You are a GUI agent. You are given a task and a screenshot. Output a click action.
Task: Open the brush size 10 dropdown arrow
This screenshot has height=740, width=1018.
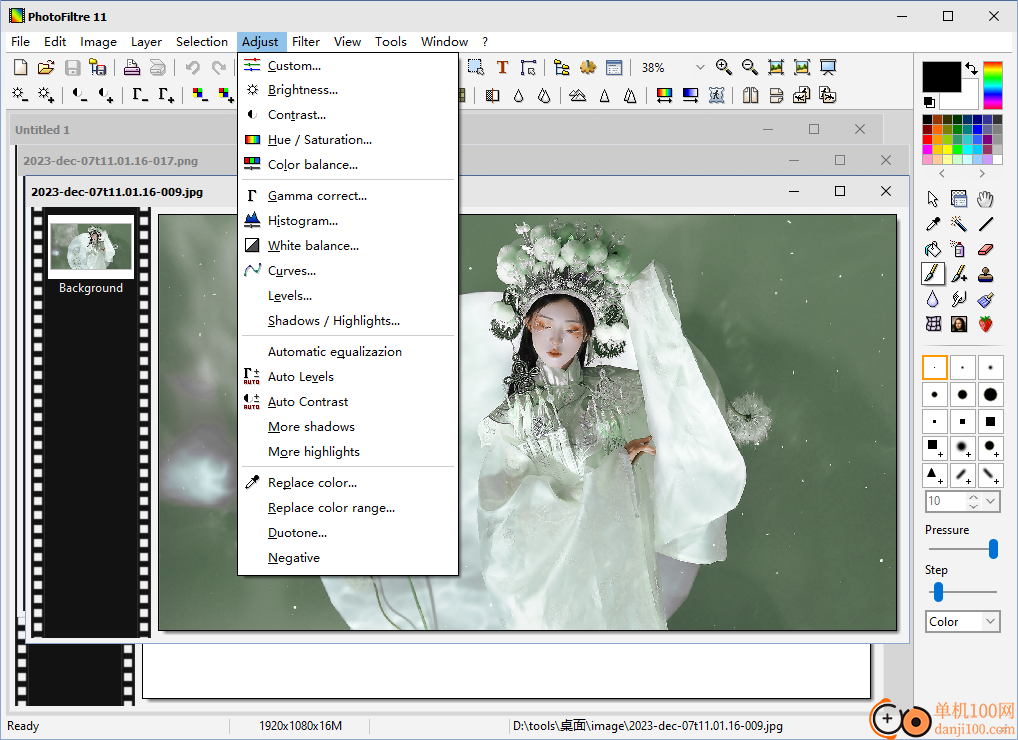click(x=991, y=501)
